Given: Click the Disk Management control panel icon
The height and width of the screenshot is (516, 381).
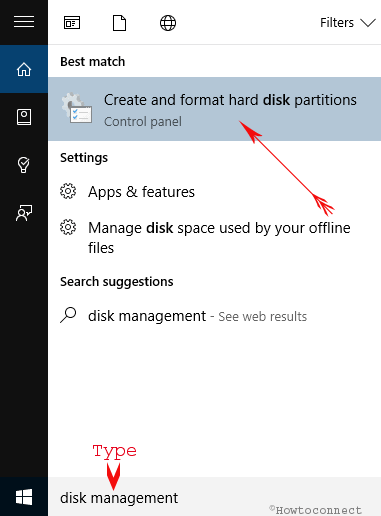Looking at the screenshot, I should (x=77, y=108).
